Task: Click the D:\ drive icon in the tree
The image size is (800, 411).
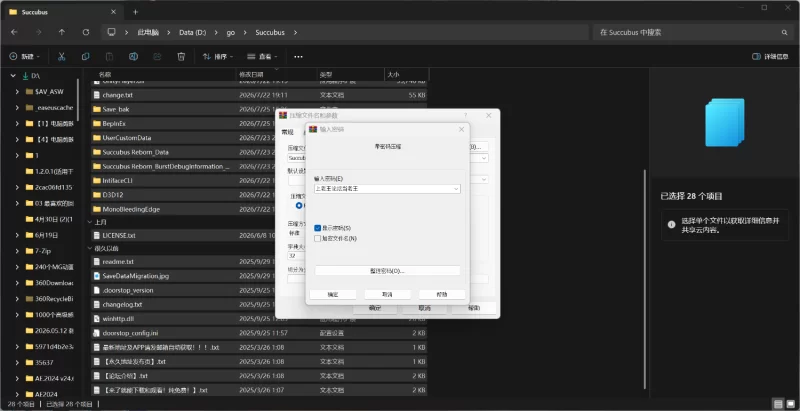Action: (25, 75)
